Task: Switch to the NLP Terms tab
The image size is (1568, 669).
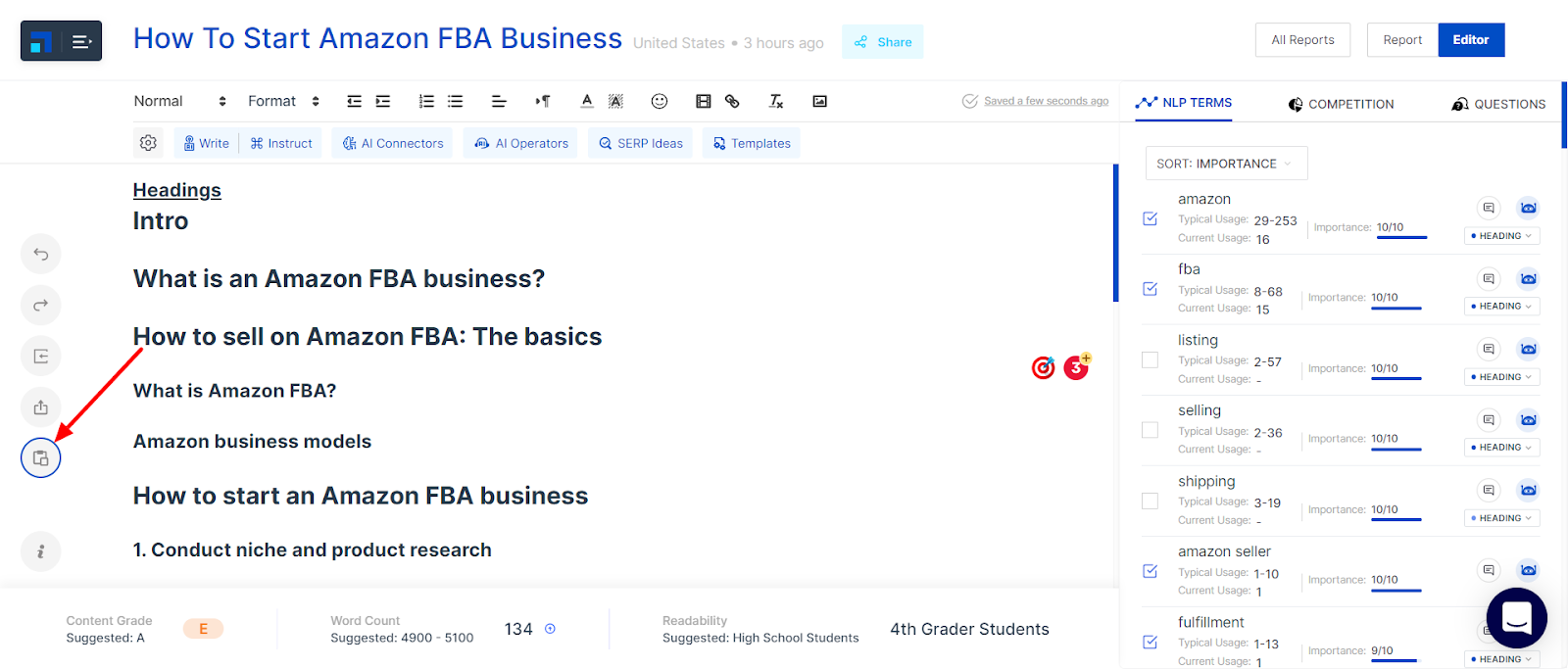Action: pyautogui.click(x=1184, y=103)
